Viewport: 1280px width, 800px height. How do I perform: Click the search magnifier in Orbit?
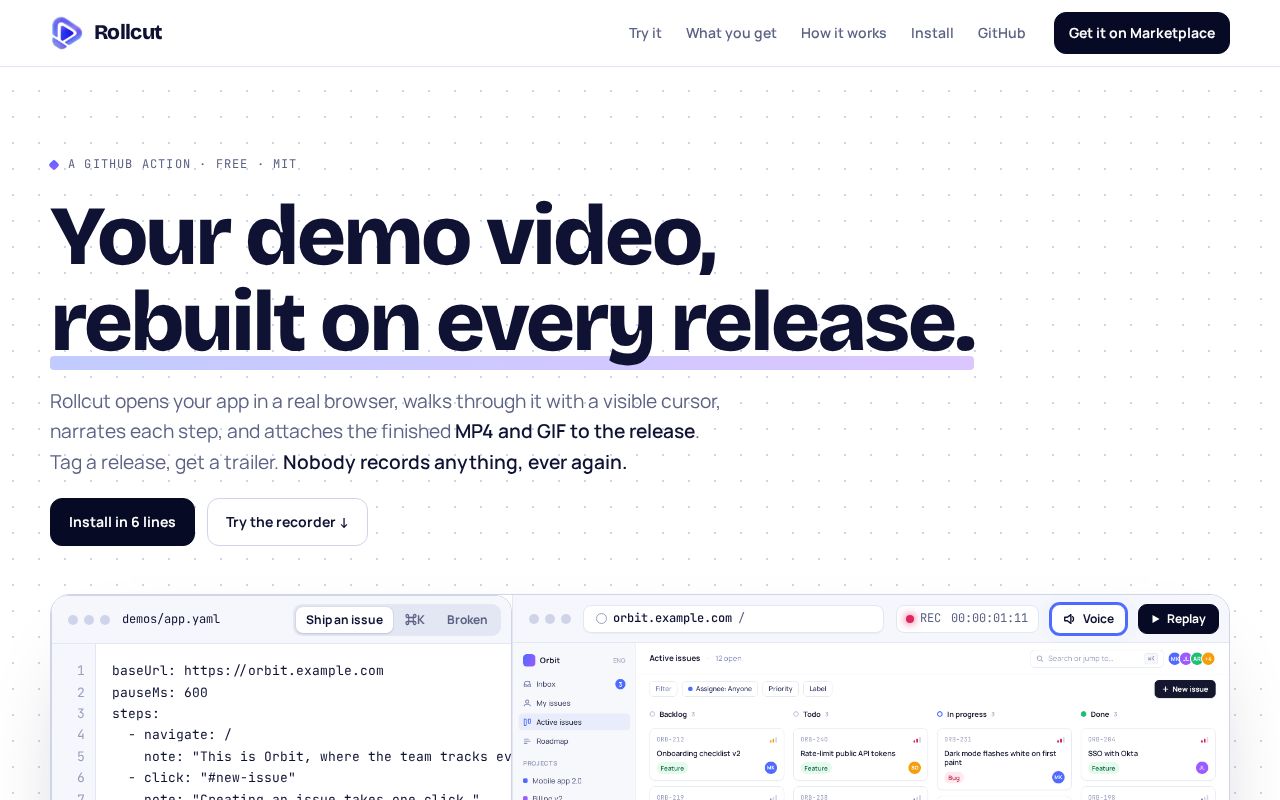[x=1041, y=659]
